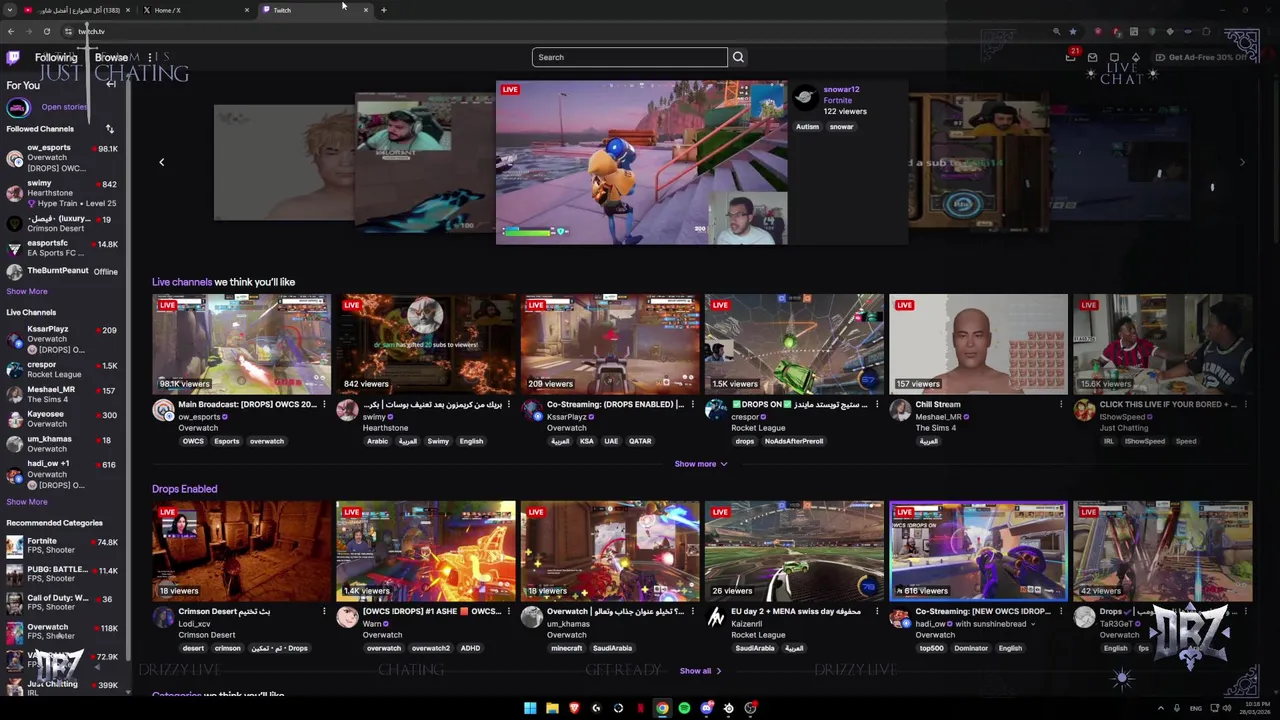1280x720 pixels.
Task: Click Get Ad-Free 30% Off button
Action: click(1202, 57)
